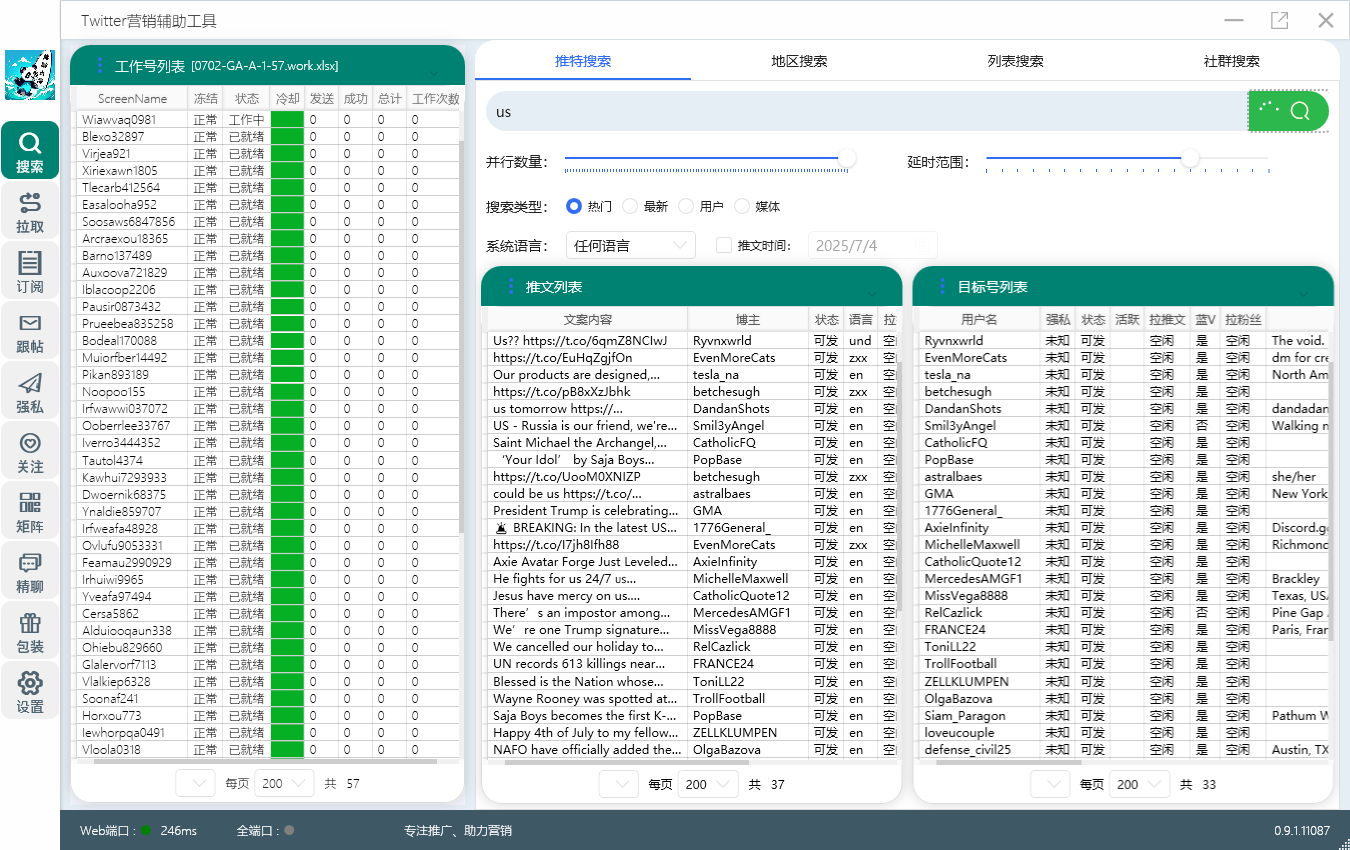Collapse the 目标号列表 panel with its chevron
The height and width of the screenshot is (850, 1350).
(1302, 293)
